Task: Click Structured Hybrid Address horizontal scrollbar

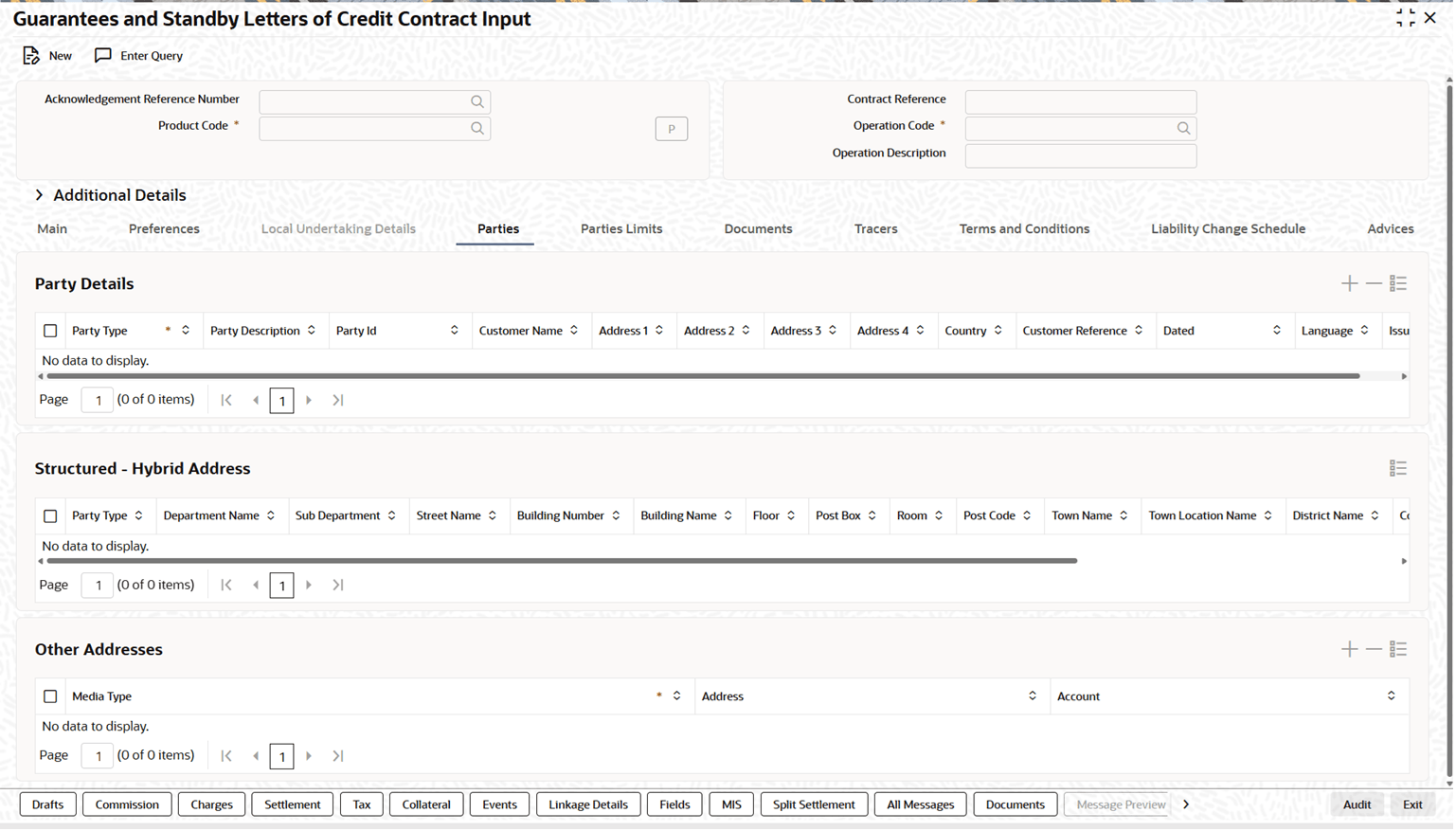Action: coord(562,561)
